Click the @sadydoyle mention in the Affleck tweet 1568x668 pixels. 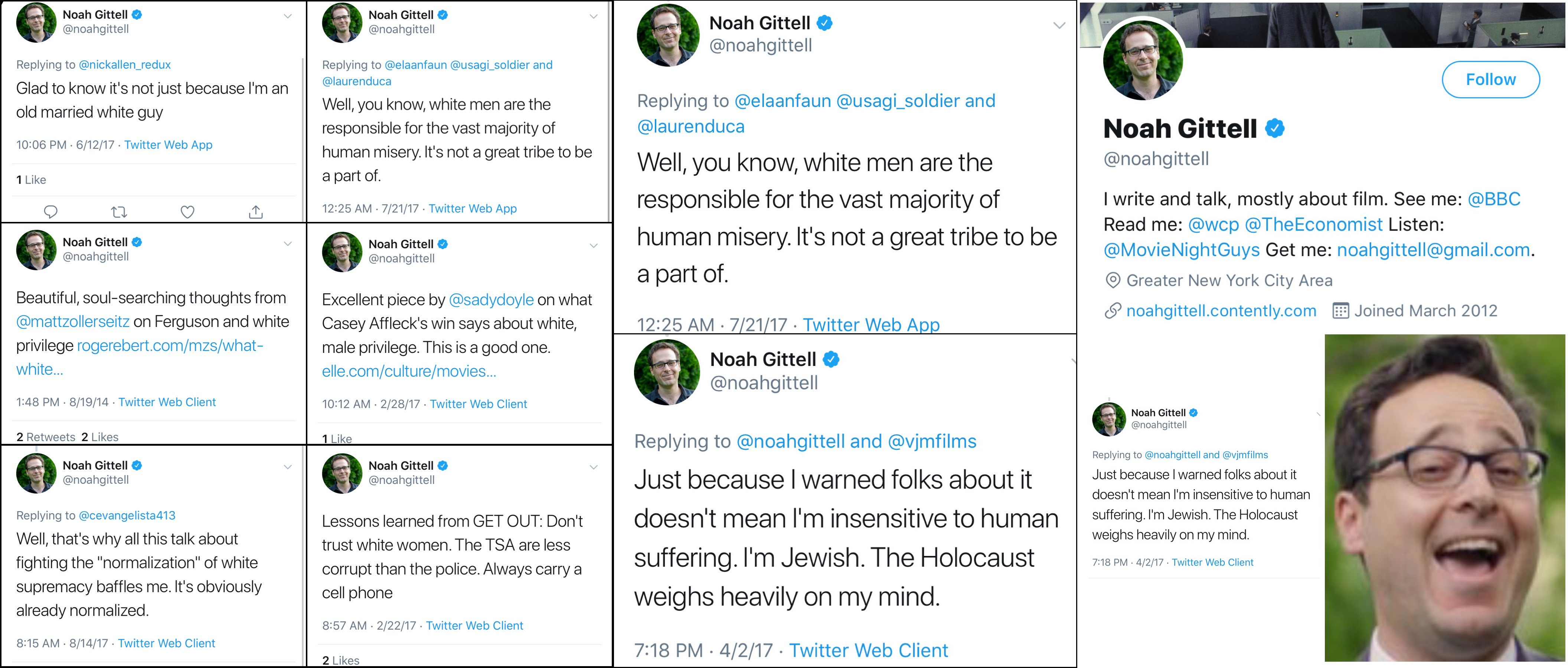point(491,300)
